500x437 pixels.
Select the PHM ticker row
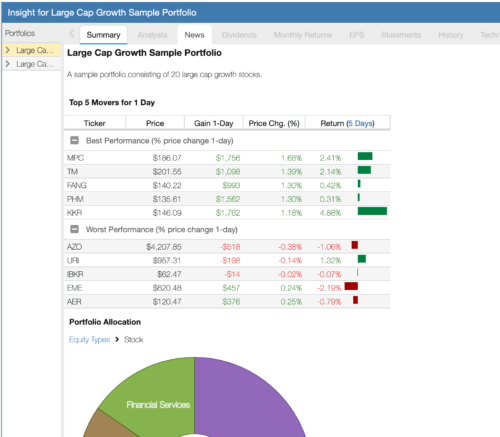coord(227,199)
